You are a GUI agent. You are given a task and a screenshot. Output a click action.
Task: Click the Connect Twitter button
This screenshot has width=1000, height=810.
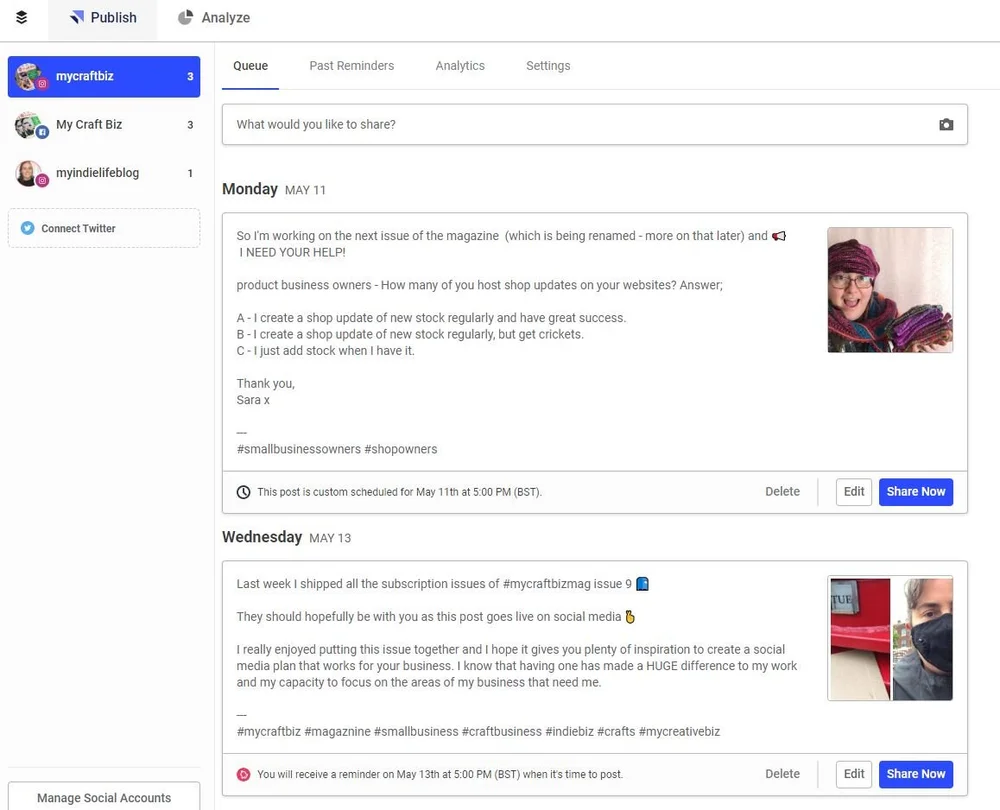[x=104, y=228]
